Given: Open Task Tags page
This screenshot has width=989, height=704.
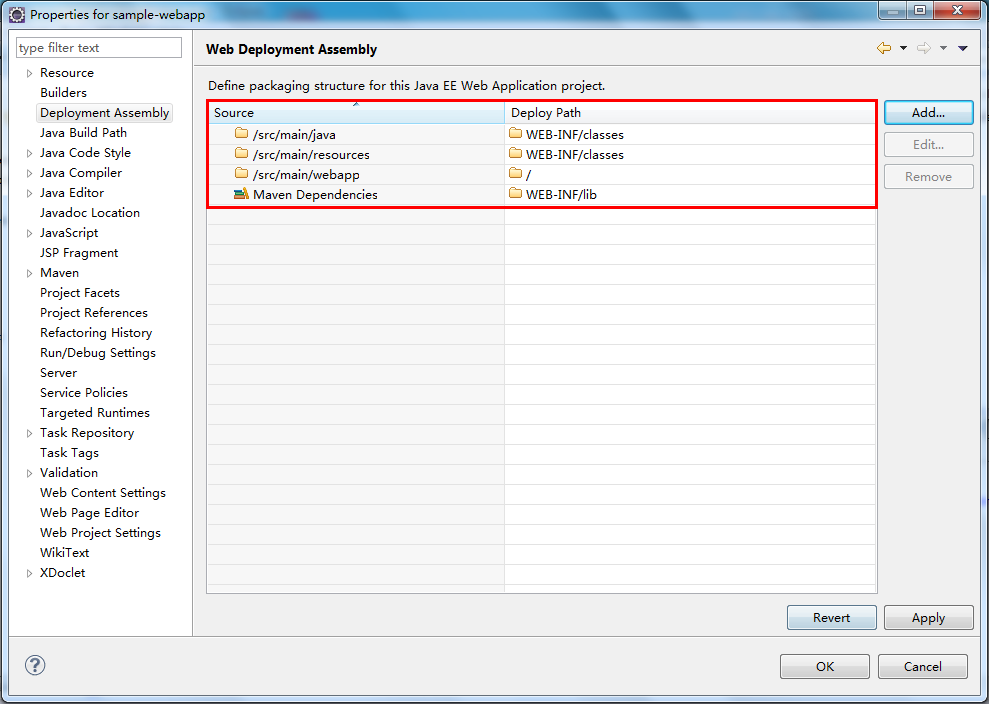Looking at the screenshot, I should click(x=69, y=453).
